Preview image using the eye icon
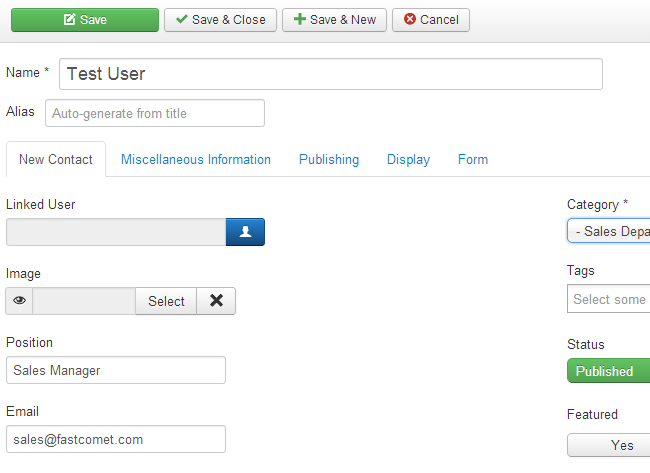The image size is (650, 473). [x=19, y=301]
